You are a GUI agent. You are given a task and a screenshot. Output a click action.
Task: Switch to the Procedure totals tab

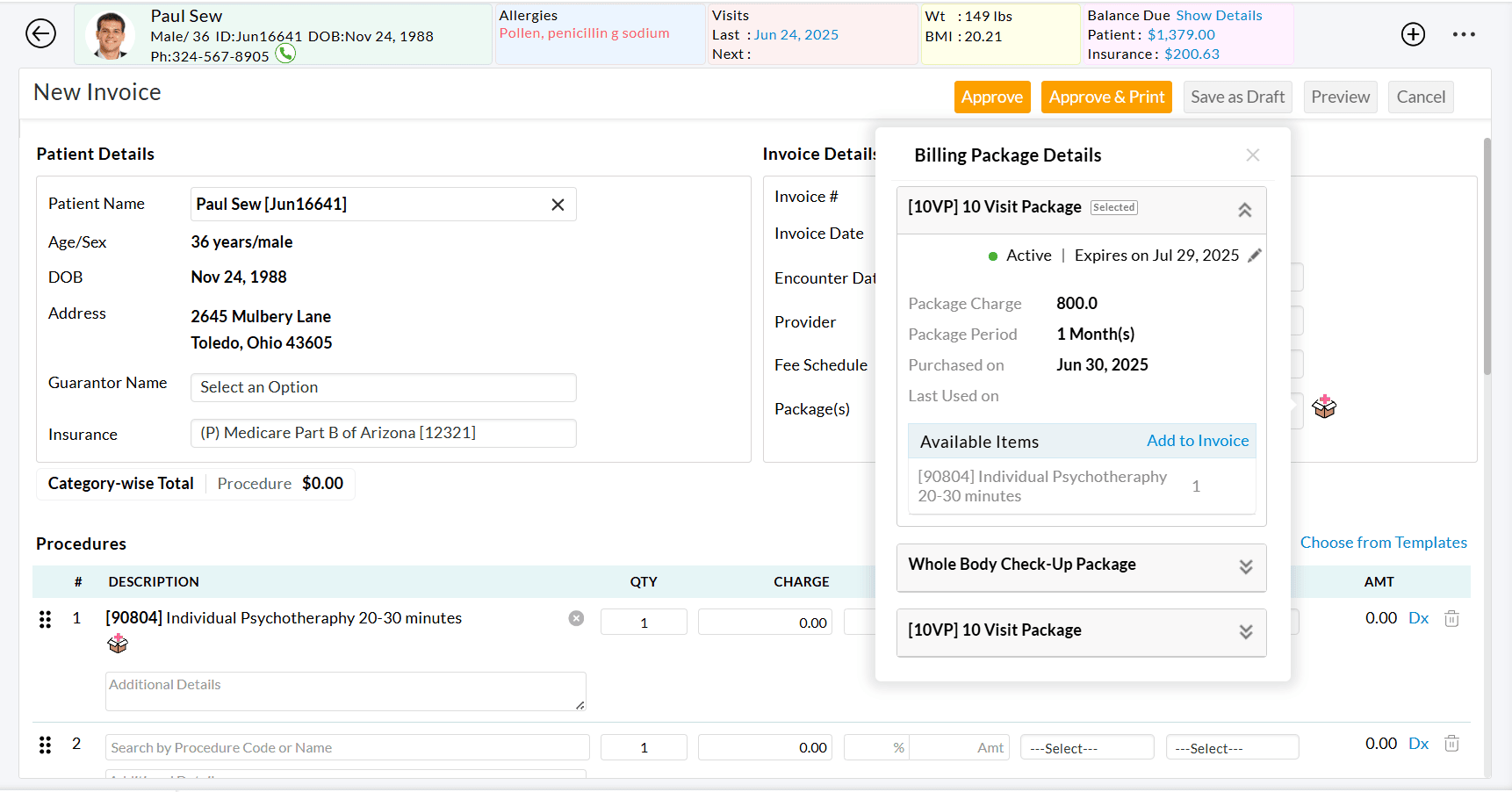click(254, 483)
